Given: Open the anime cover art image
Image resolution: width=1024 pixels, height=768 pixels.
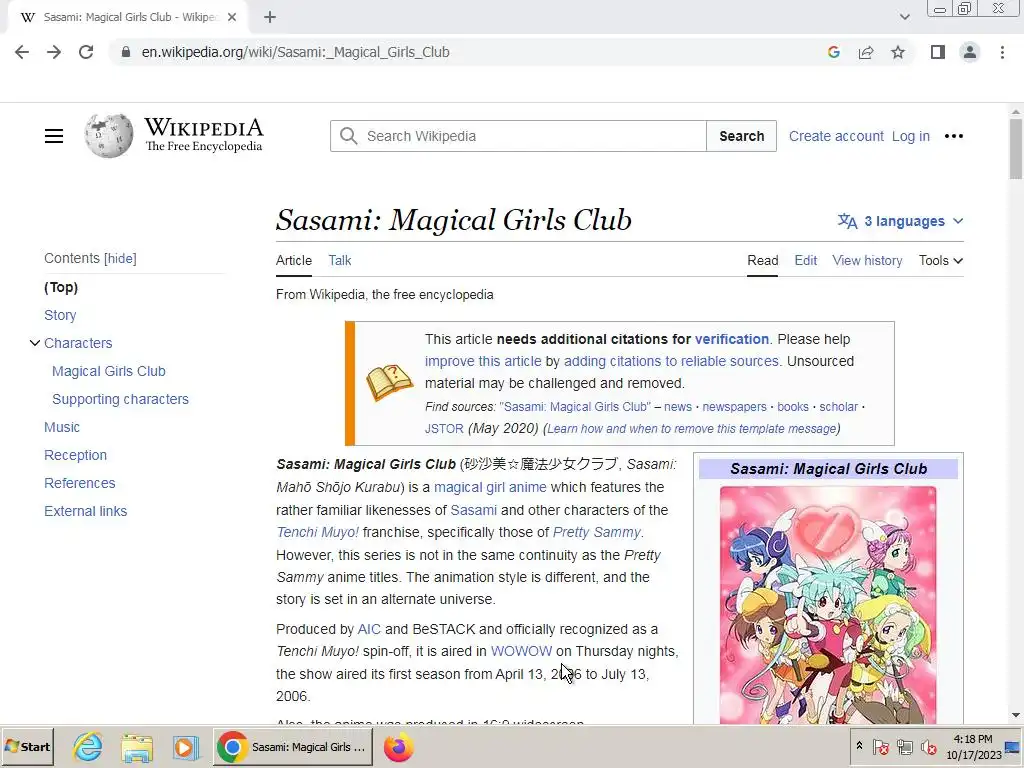Looking at the screenshot, I should [827, 604].
